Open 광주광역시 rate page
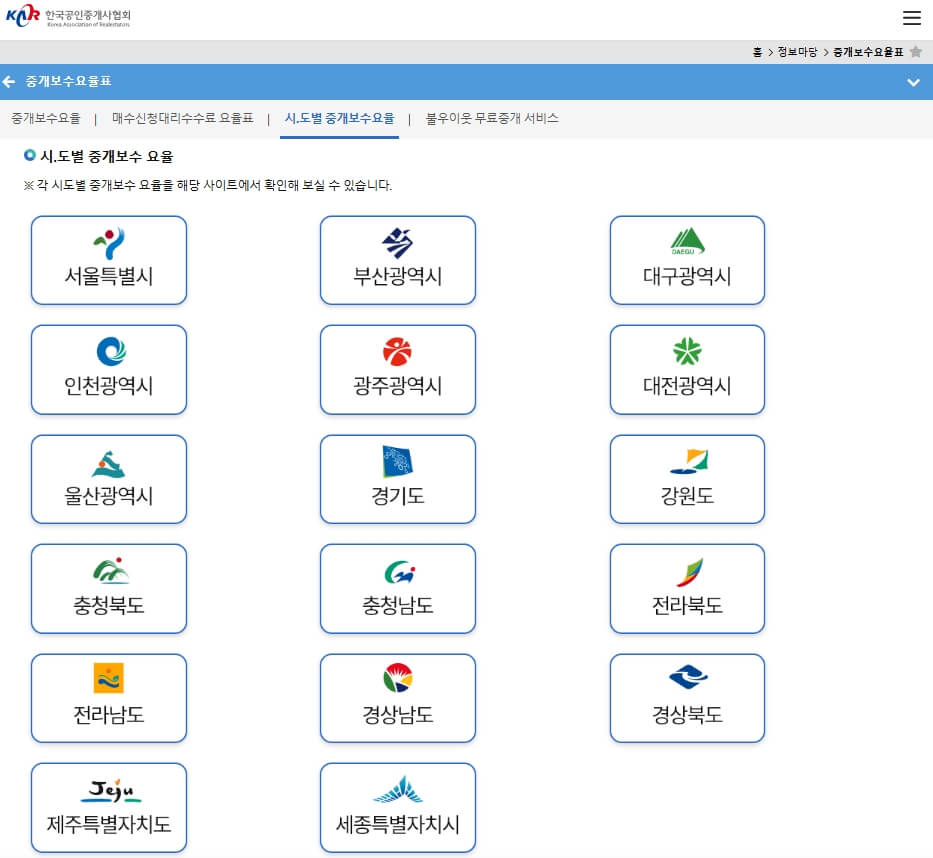 397,369
